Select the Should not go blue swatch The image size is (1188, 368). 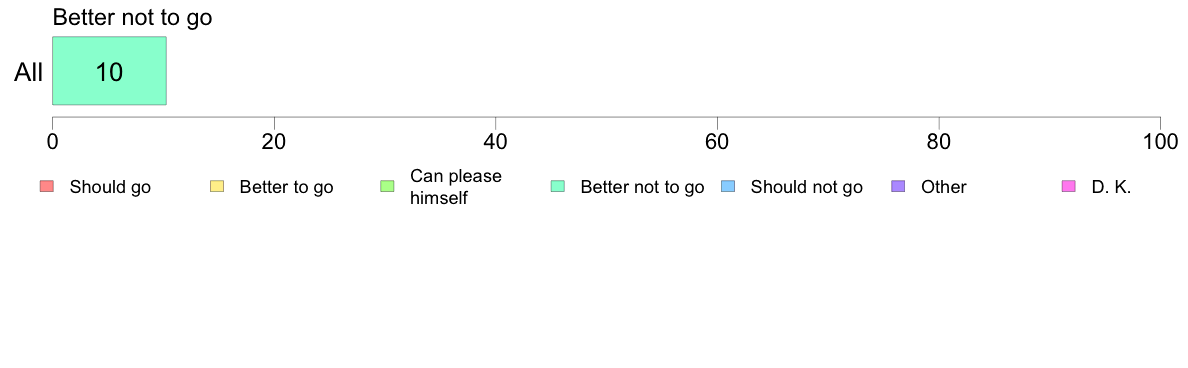tap(728, 186)
